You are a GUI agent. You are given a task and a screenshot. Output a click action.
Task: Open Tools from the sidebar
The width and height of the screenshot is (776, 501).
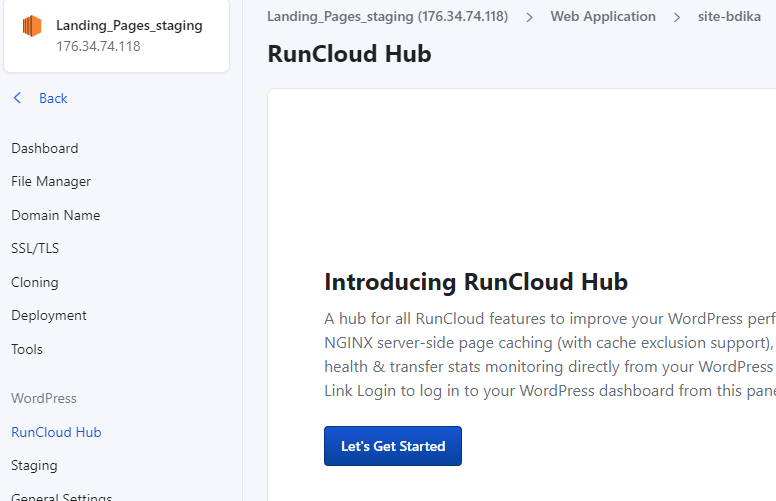click(27, 349)
